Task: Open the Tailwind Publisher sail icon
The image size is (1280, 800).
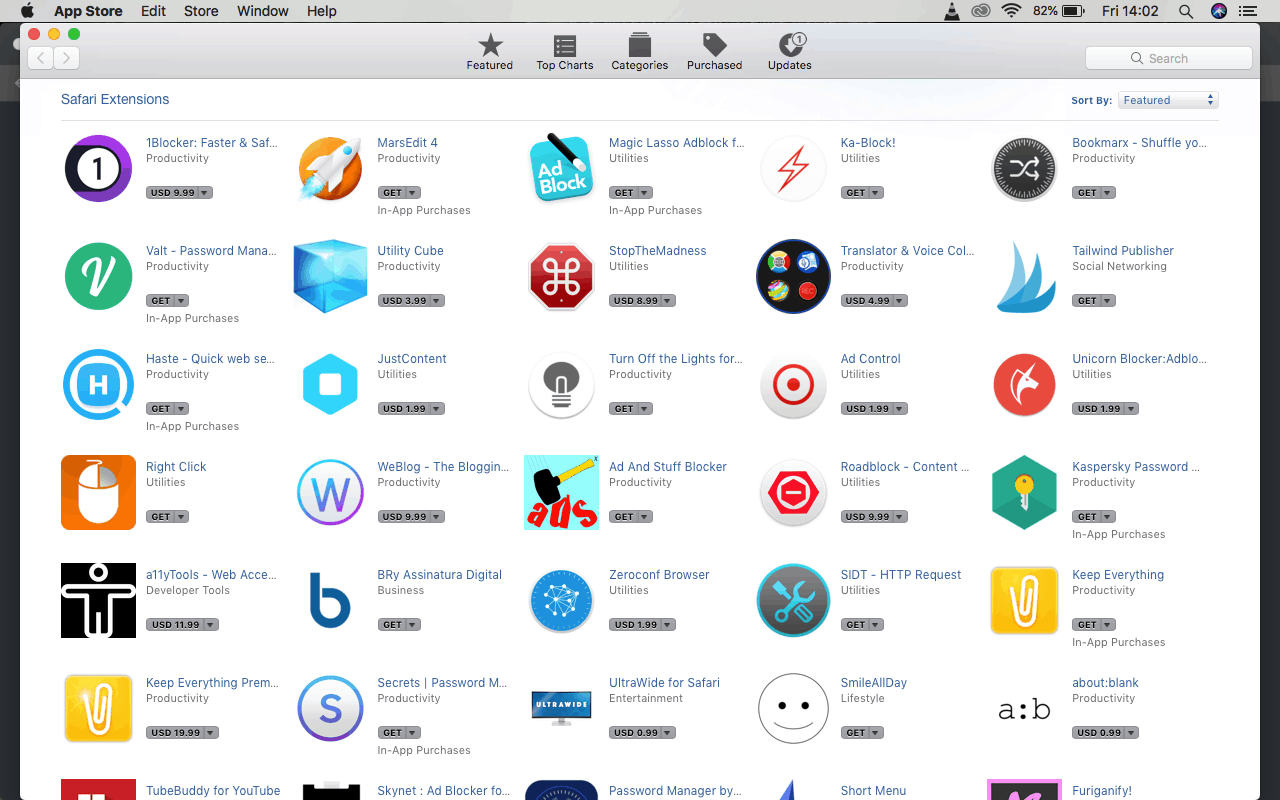Action: 1024,276
